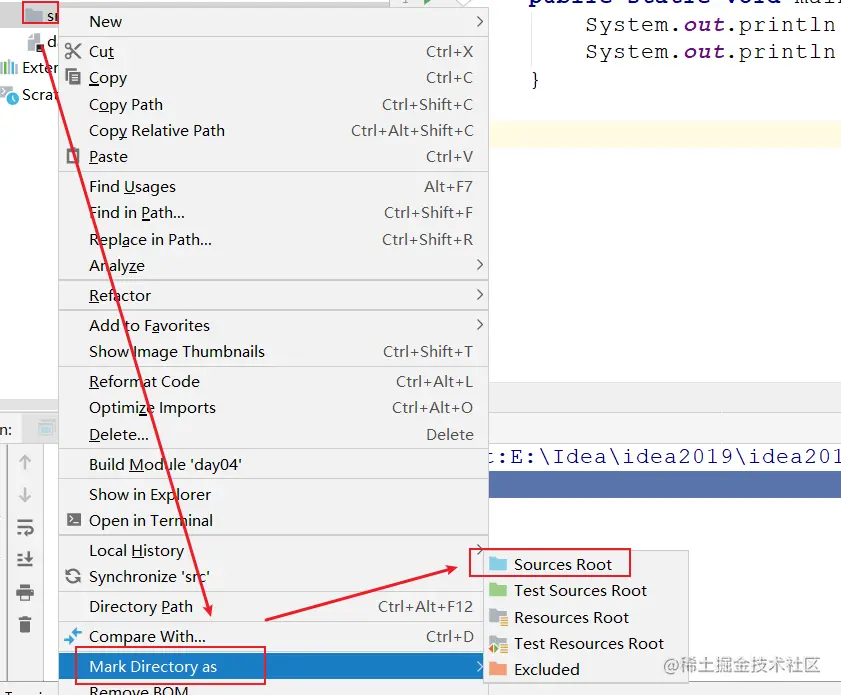The image size is (841, 695).
Task: Select Build Module 'day04' entry
Action: pos(273,464)
